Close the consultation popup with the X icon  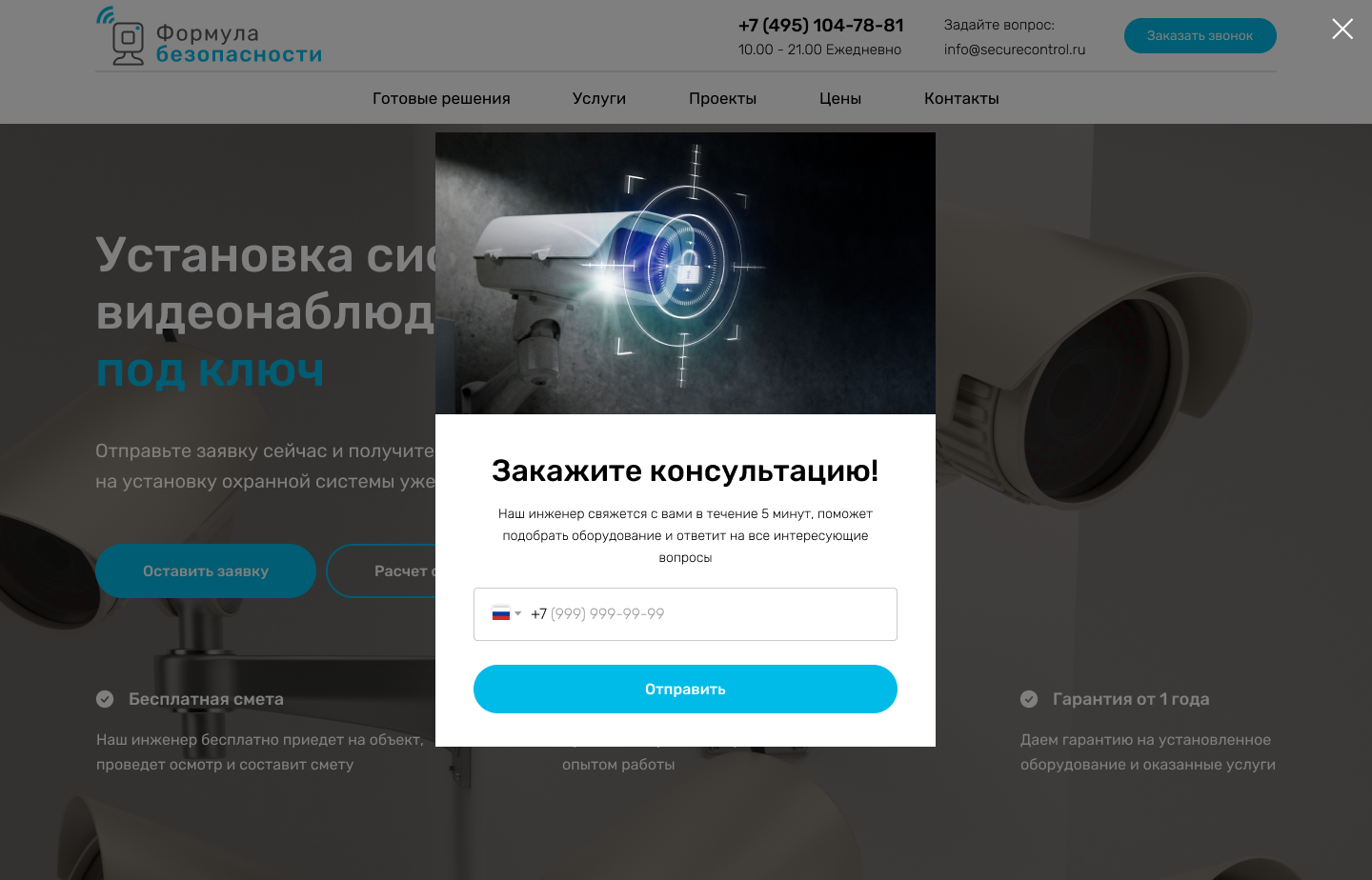click(x=1342, y=30)
